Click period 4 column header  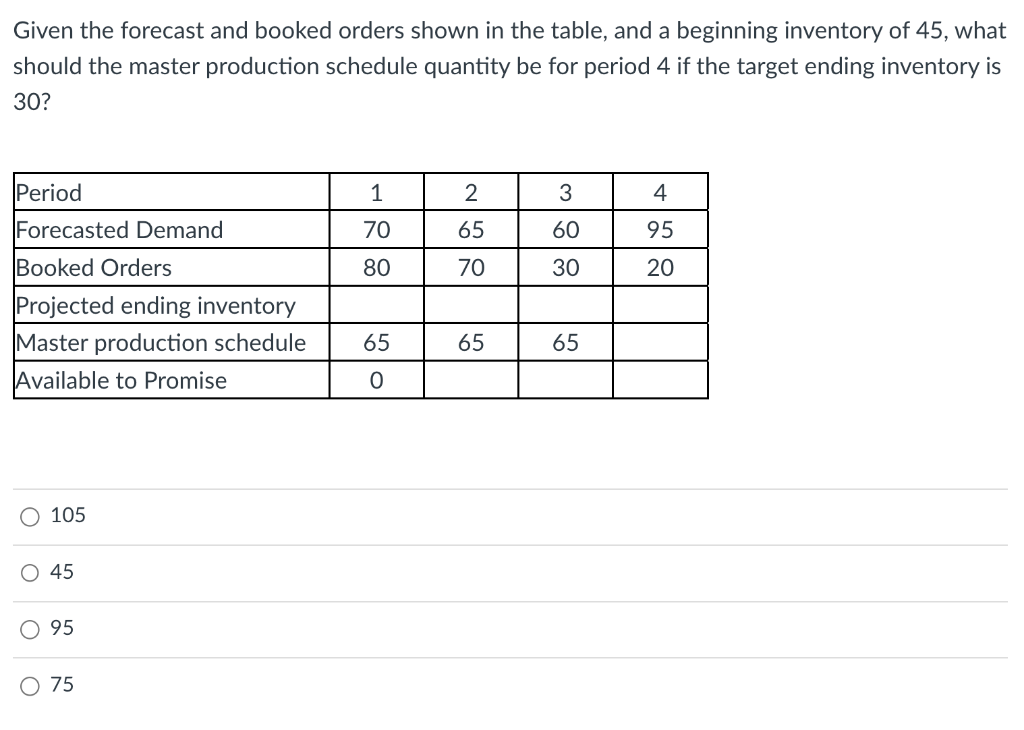click(x=660, y=192)
